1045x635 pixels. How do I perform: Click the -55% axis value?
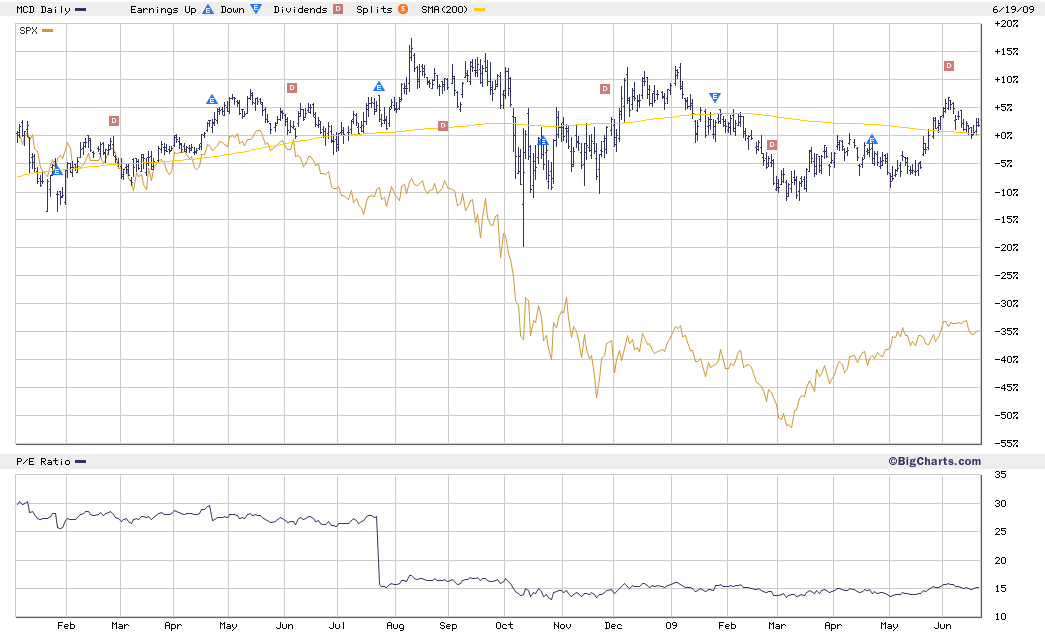point(1006,443)
